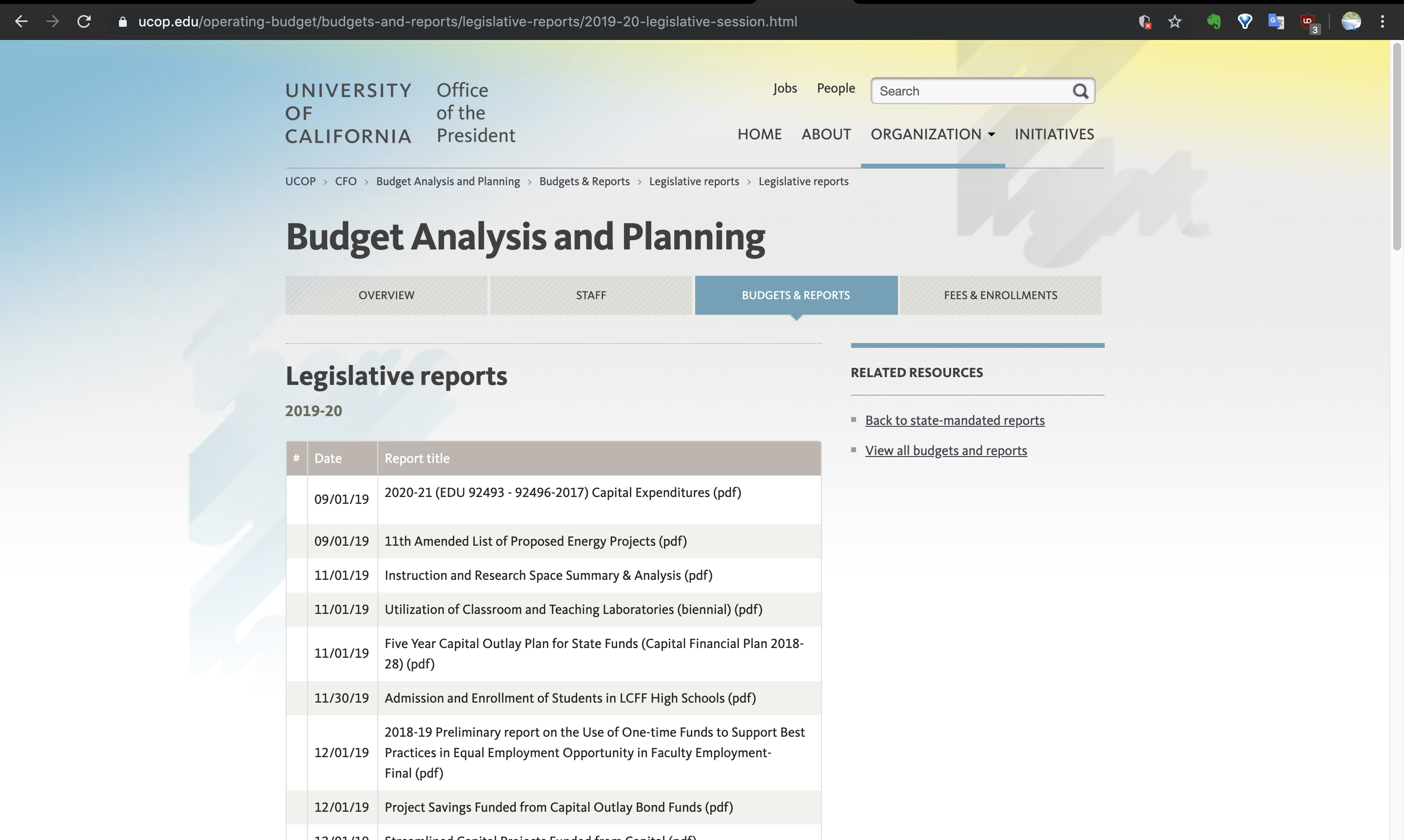1404x840 pixels.
Task: Open the uBlock Origin extension icon
Action: [x=1309, y=22]
